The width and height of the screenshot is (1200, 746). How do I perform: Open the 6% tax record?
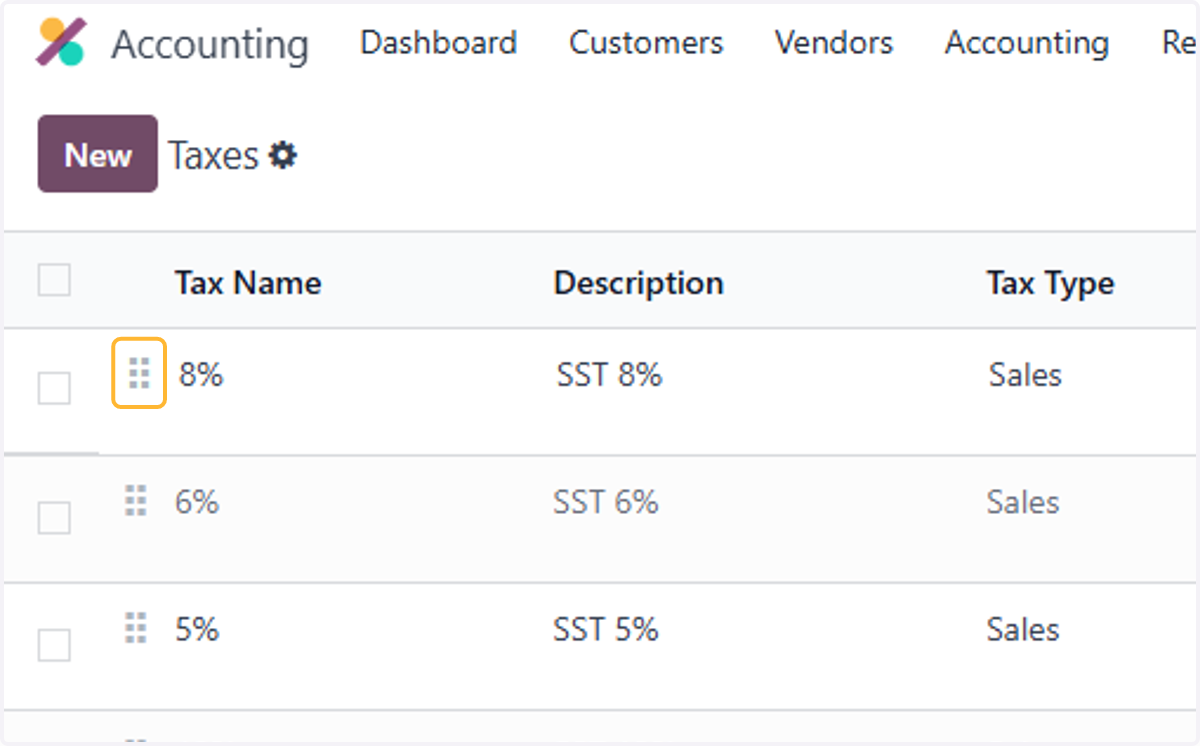[x=197, y=502]
